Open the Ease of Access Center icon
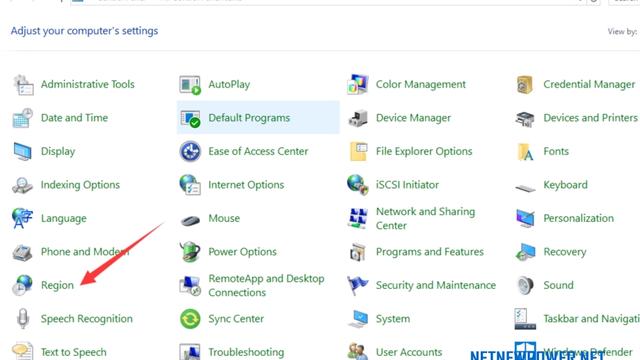Screen dimensions: 640x360 pos(190,151)
